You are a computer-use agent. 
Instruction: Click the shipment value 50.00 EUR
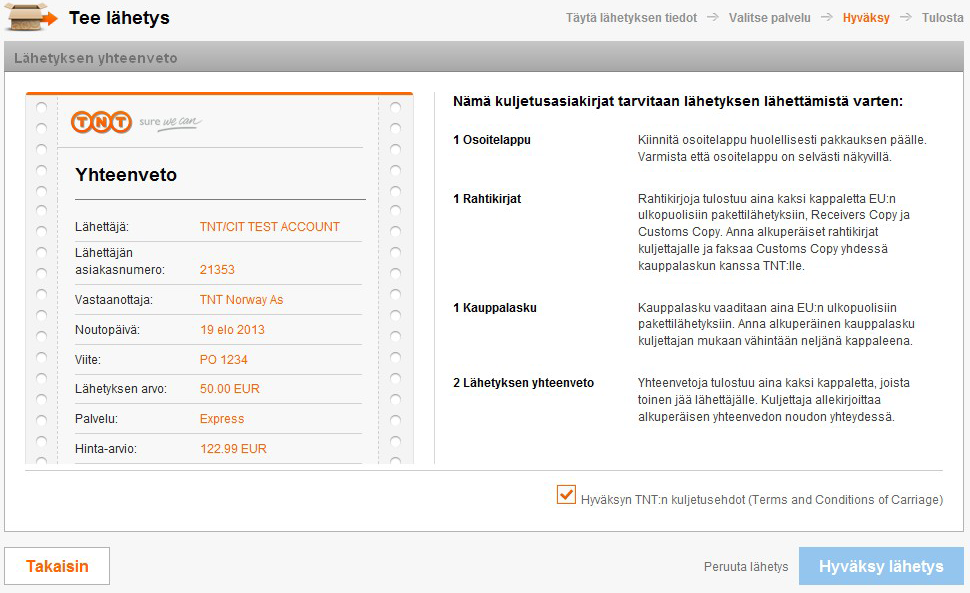[230, 389]
